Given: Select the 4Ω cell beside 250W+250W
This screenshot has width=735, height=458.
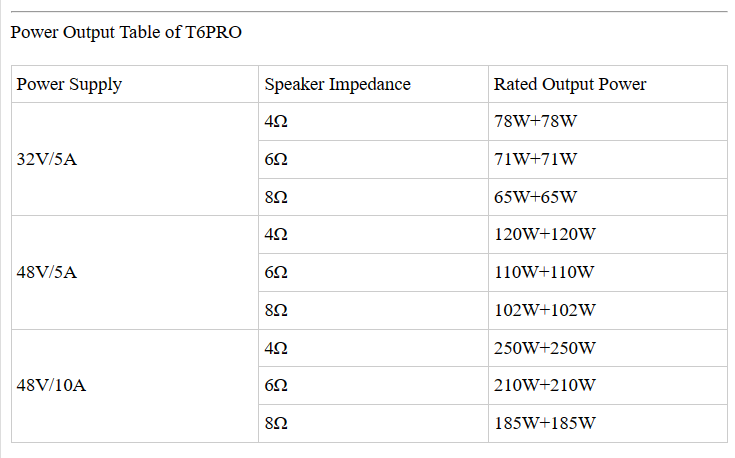Looking at the screenshot, I should coord(276,348).
